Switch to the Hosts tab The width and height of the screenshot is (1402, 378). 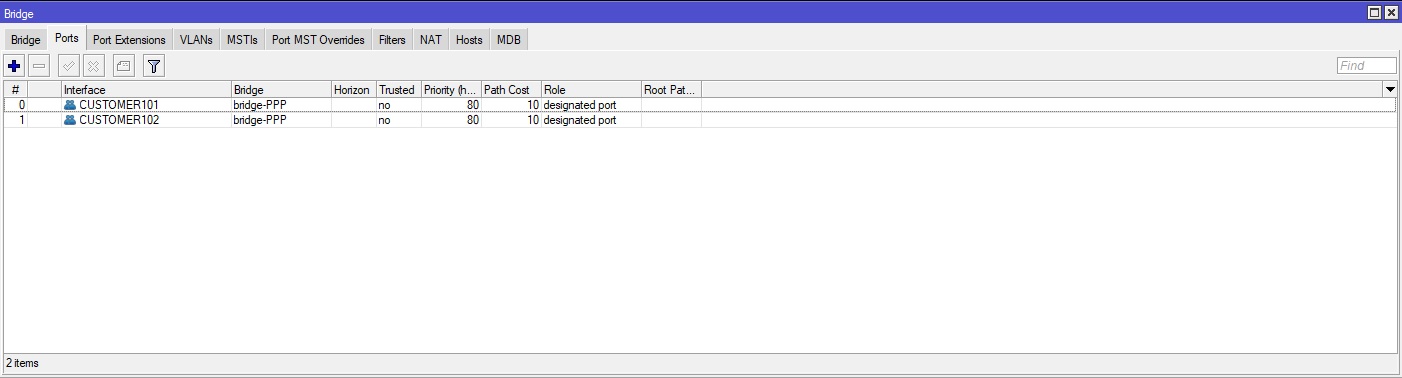[x=469, y=40]
